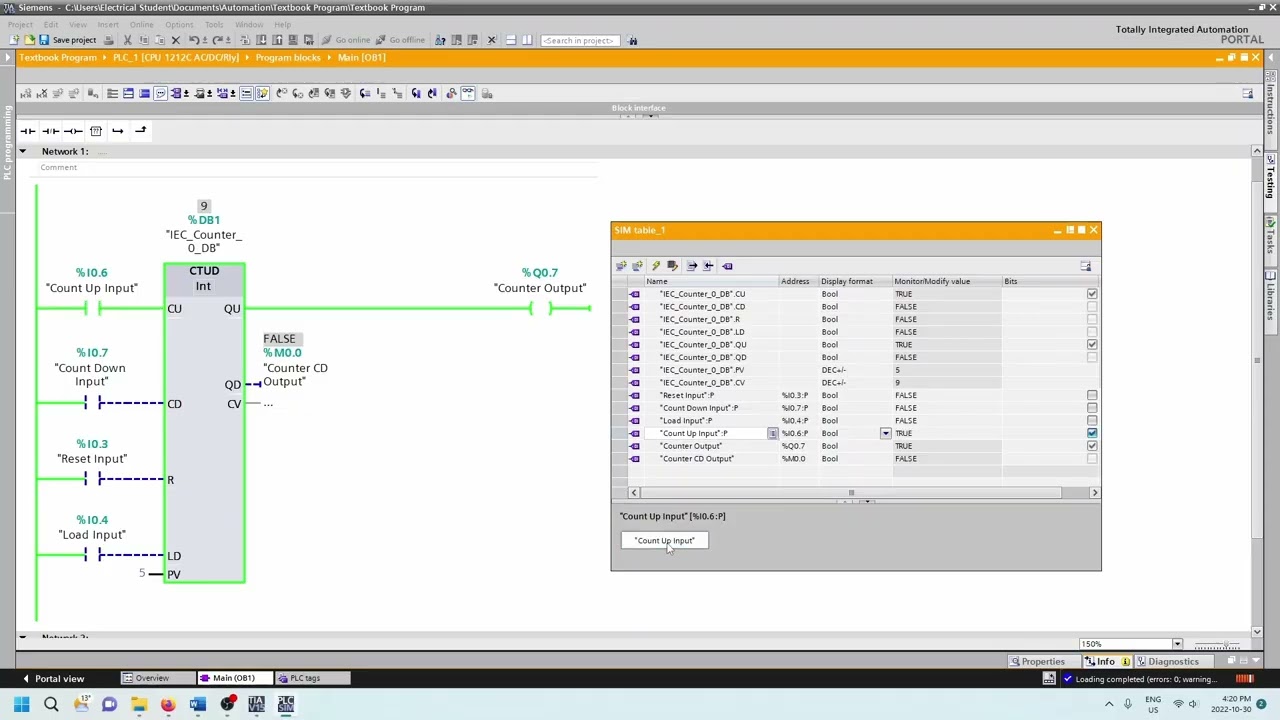Switch to Portal view
This screenshot has height=720, width=1280.
click(x=53, y=679)
